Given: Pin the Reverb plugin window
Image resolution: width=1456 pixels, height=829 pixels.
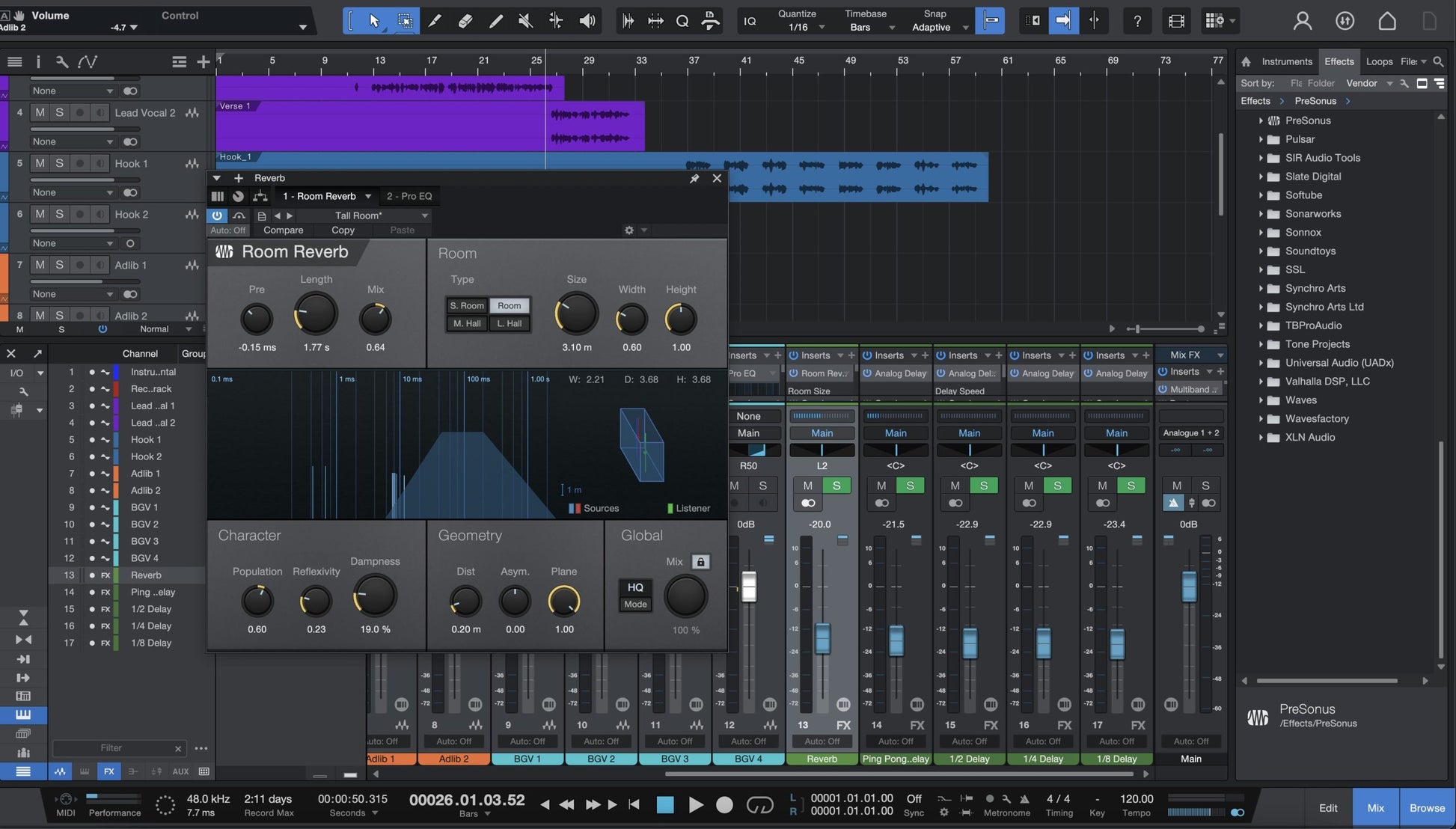Looking at the screenshot, I should 694,178.
